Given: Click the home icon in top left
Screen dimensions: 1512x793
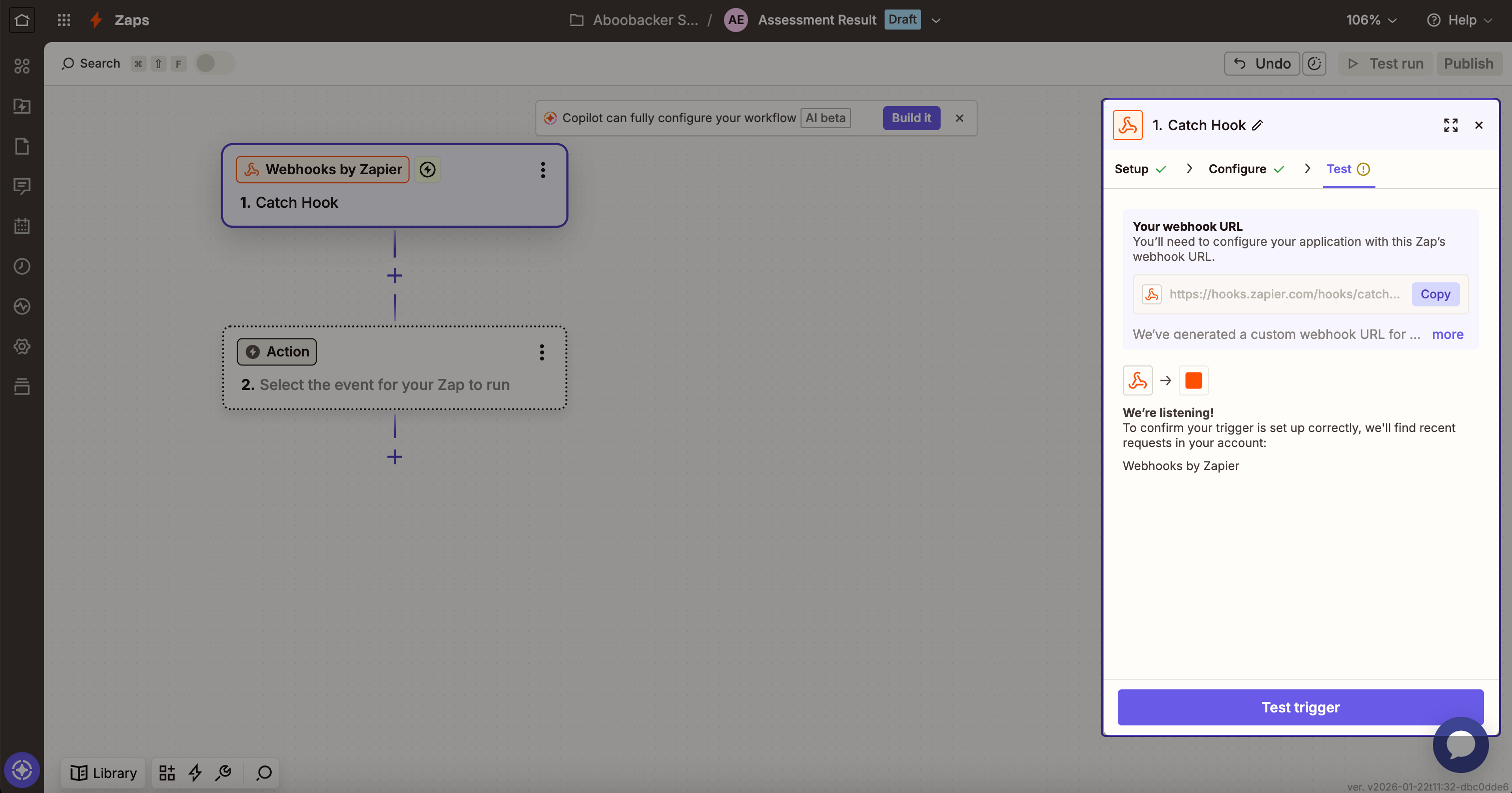Looking at the screenshot, I should click(22, 20).
